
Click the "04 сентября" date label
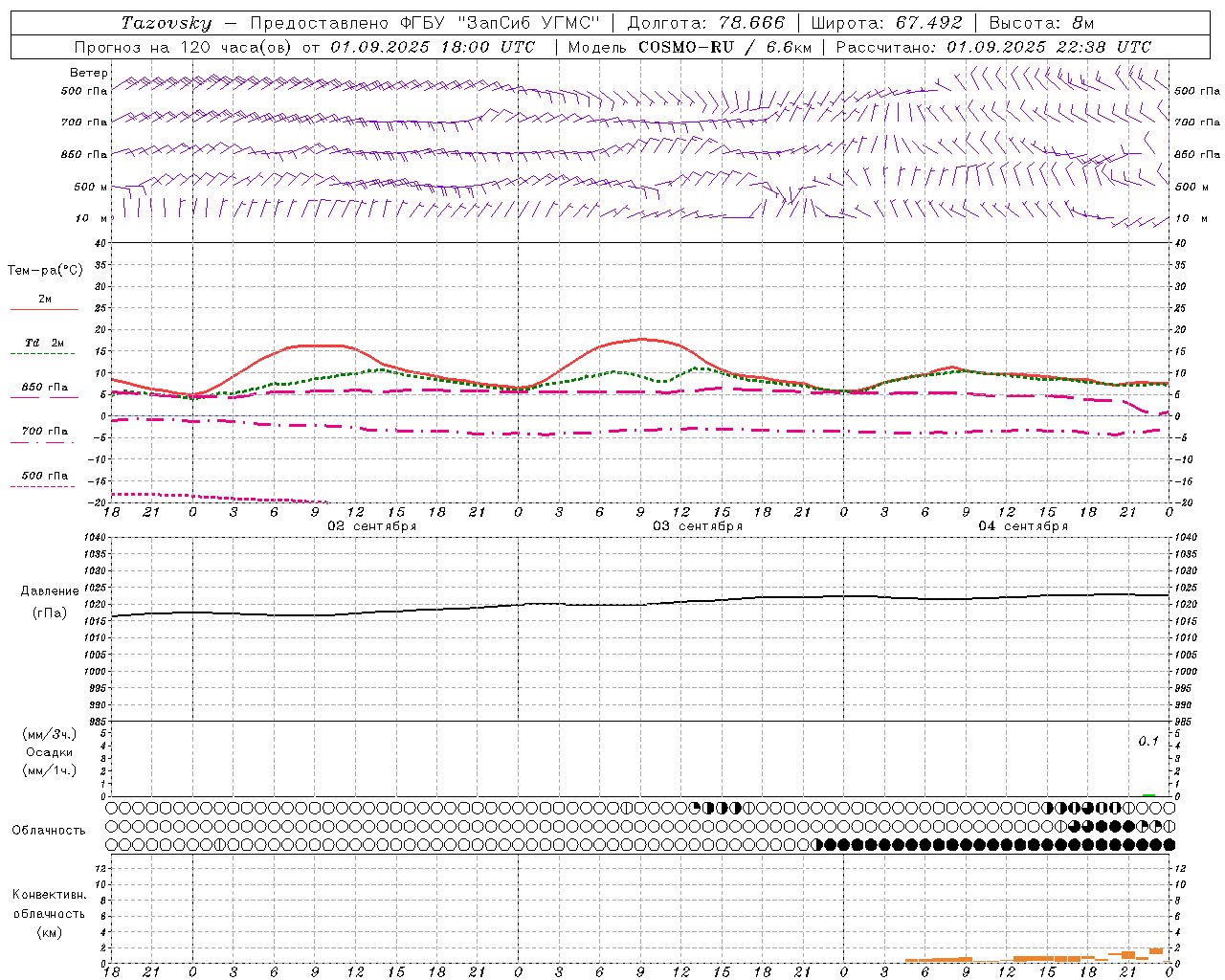[1023, 526]
